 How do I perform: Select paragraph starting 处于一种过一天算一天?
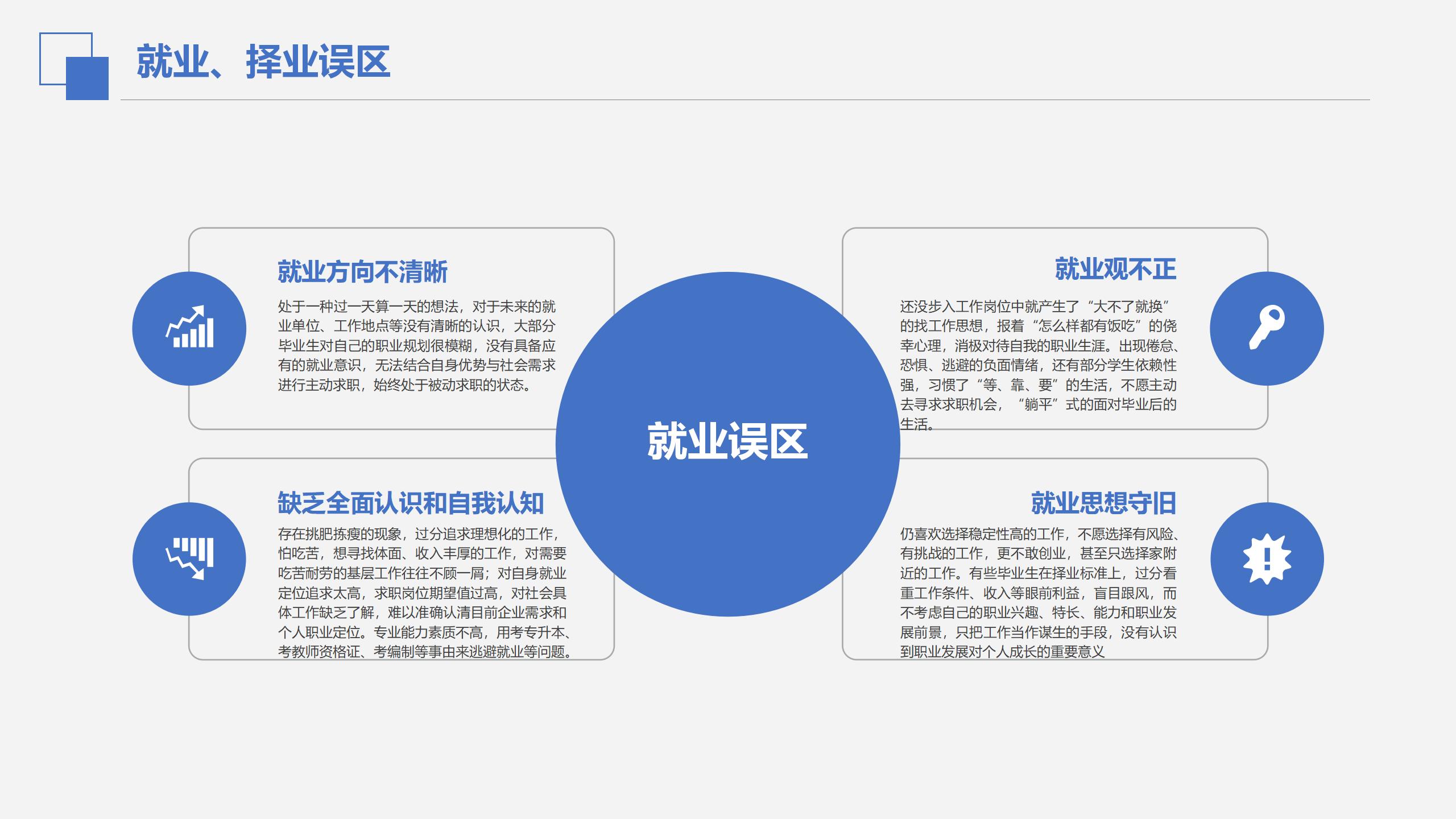[x=416, y=346]
